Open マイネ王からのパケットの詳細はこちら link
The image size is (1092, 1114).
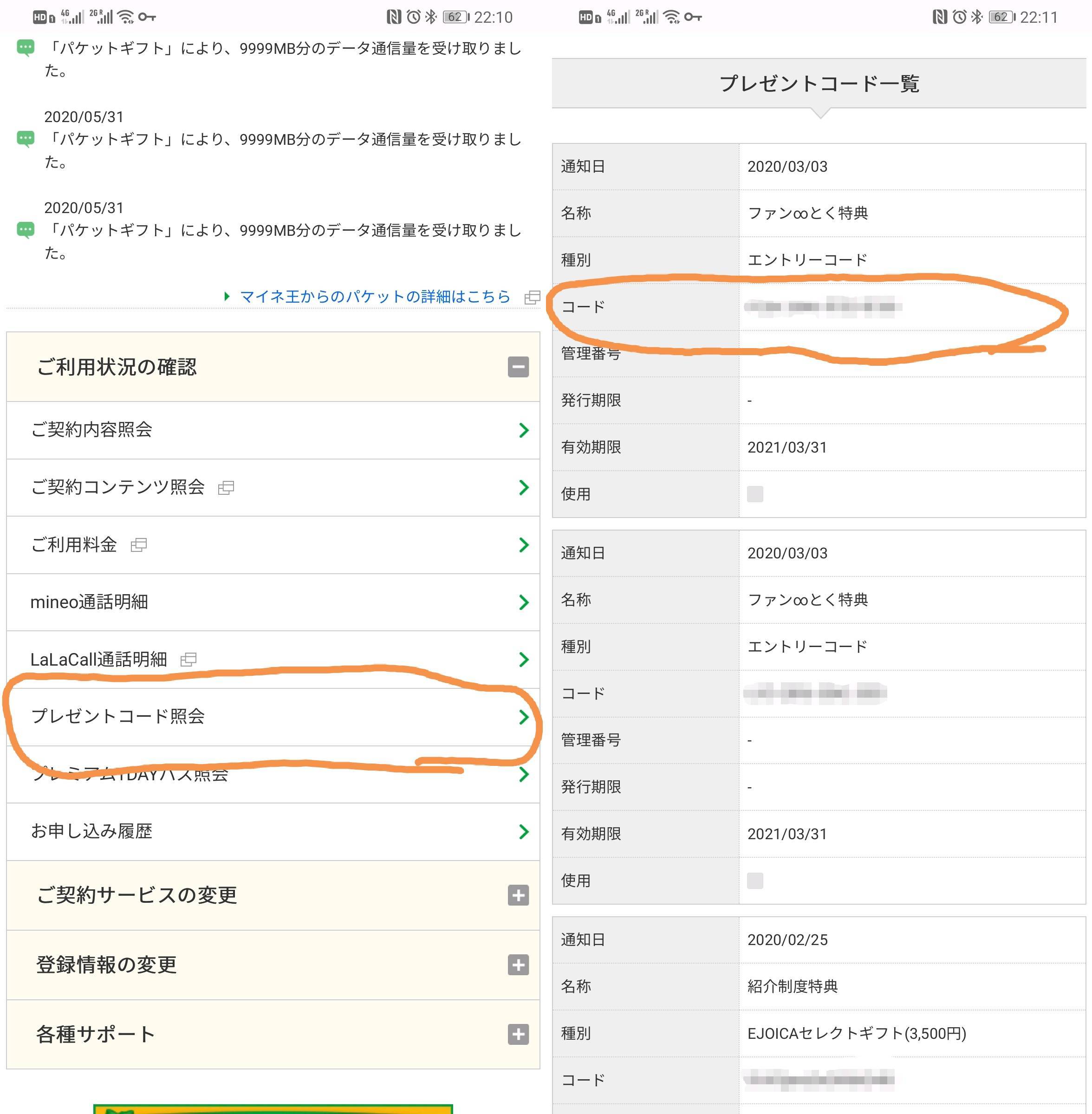[375, 297]
